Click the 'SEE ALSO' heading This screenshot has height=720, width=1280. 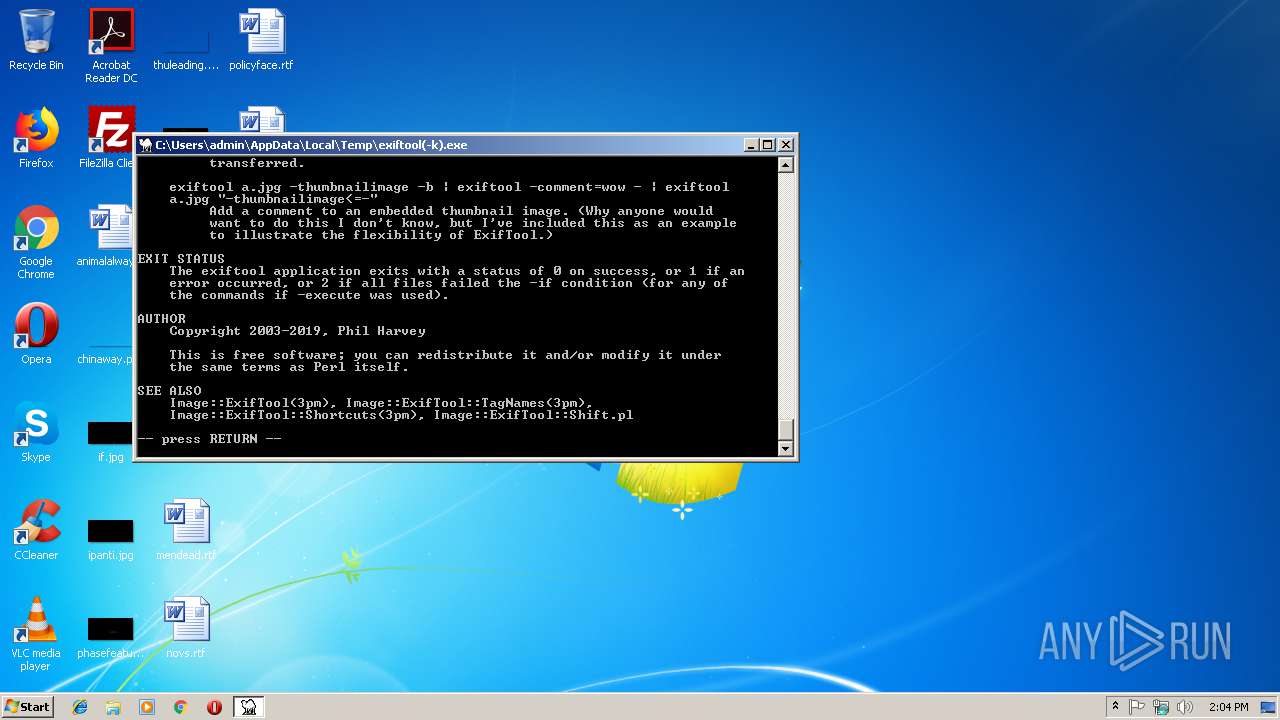169,391
